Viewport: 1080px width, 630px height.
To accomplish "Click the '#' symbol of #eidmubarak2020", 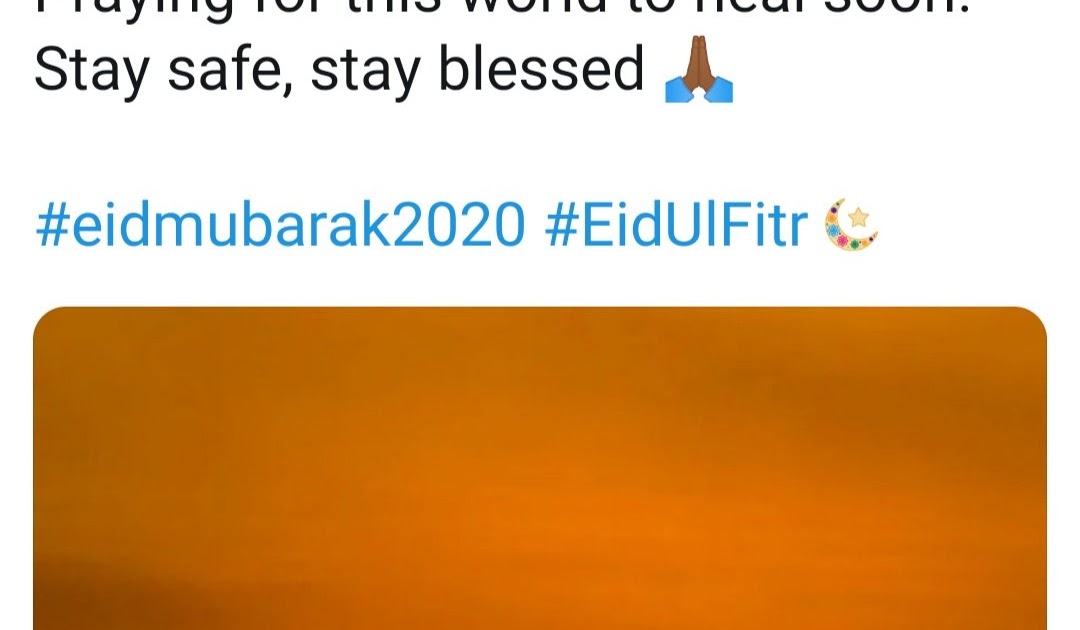I will [52, 226].
